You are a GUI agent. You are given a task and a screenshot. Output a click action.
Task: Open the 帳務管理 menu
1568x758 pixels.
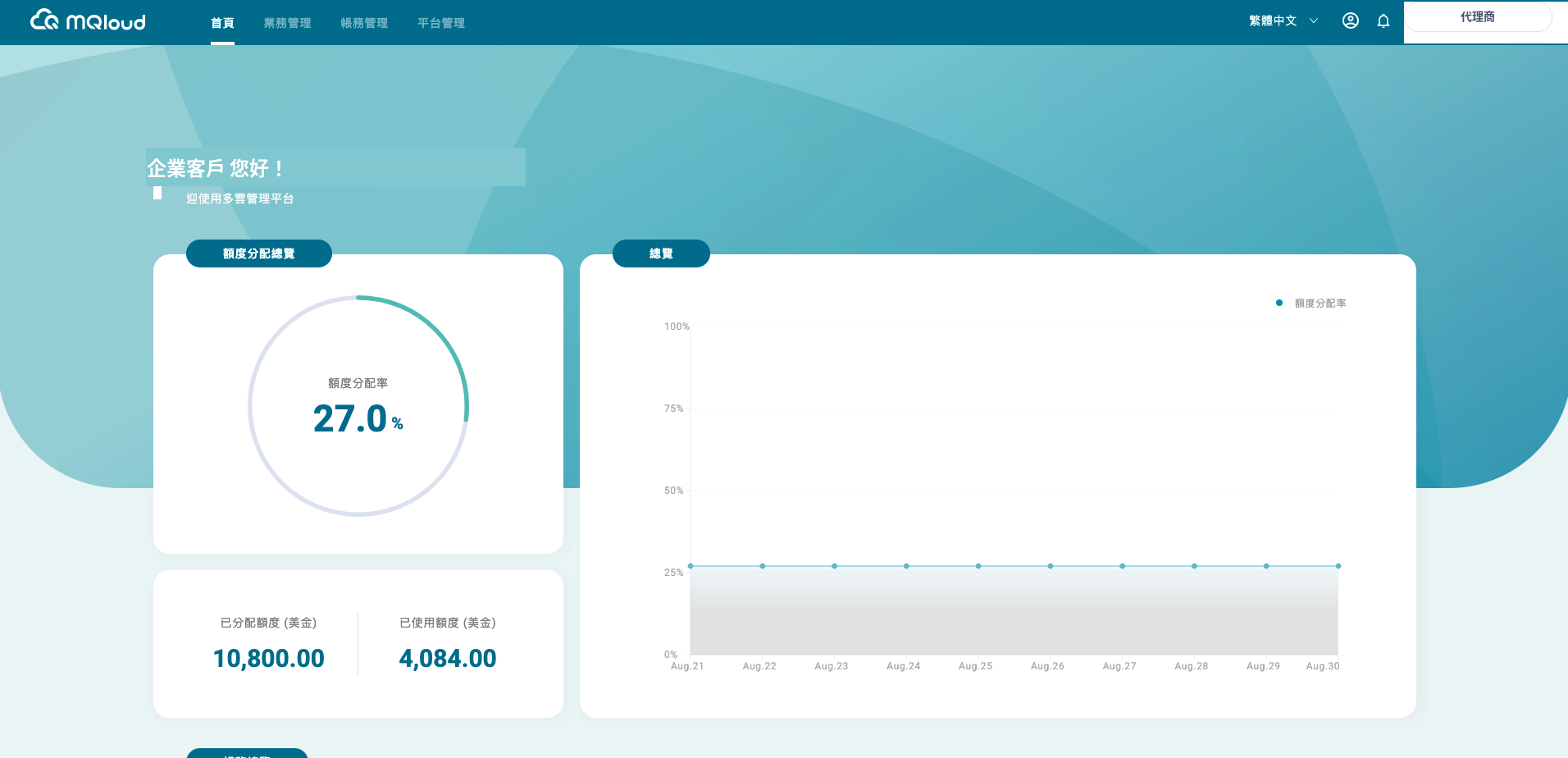click(x=364, y=23)
